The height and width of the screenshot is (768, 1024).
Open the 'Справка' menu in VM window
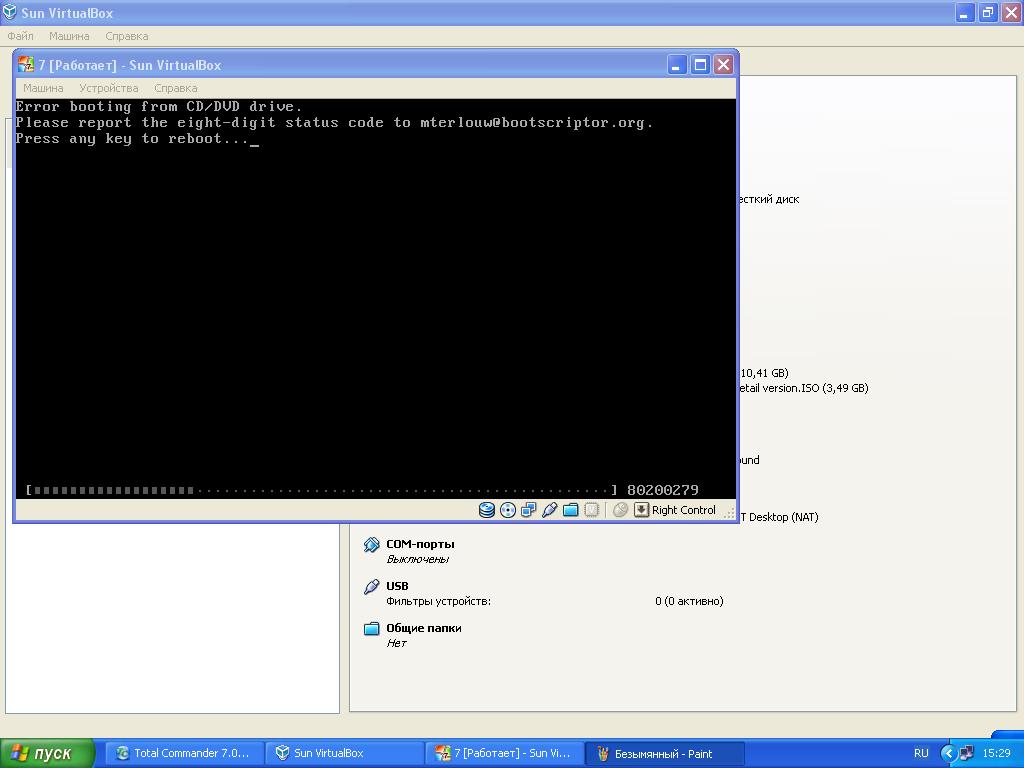[176, 88]
